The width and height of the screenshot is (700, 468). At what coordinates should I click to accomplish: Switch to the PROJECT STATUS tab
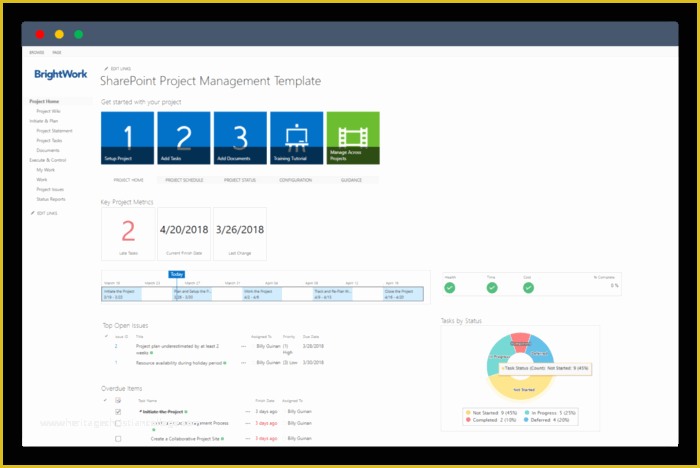pos(240,180)
